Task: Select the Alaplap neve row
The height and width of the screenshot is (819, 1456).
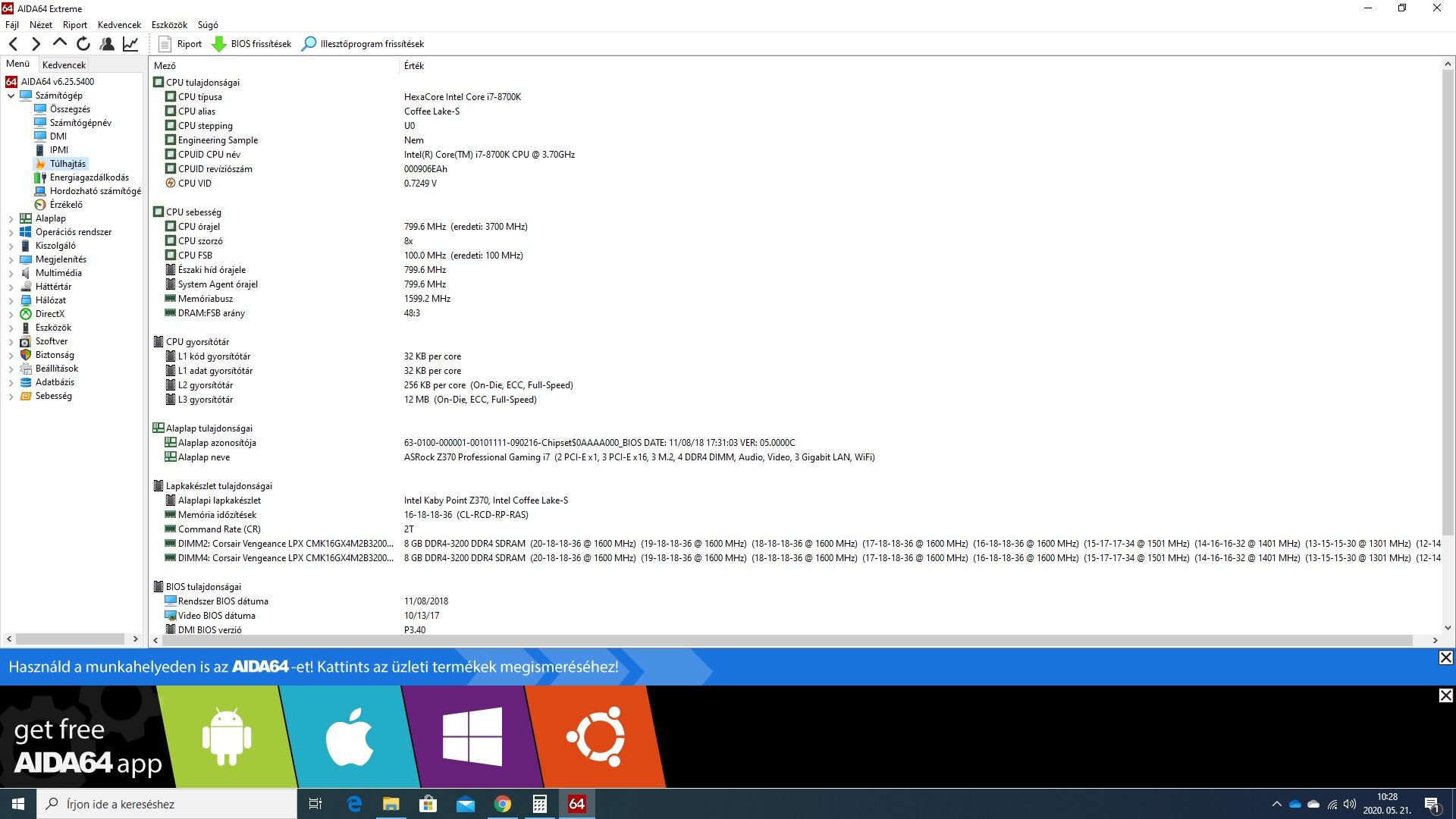Action: tap(796, 457)
